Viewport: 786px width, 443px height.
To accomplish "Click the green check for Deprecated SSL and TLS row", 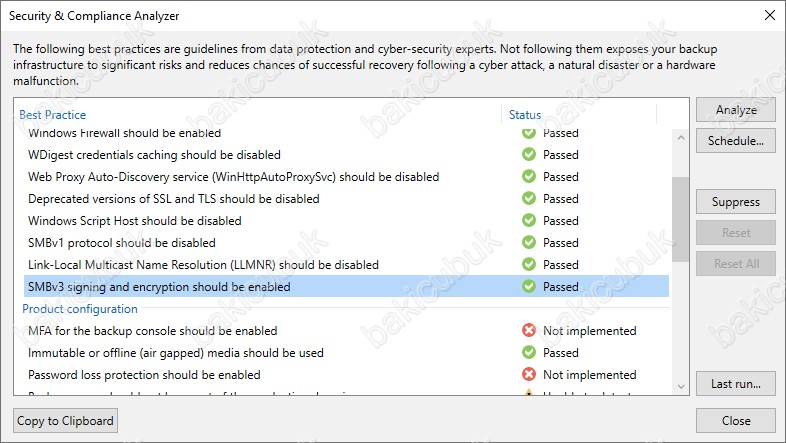I will pos(529,198).
